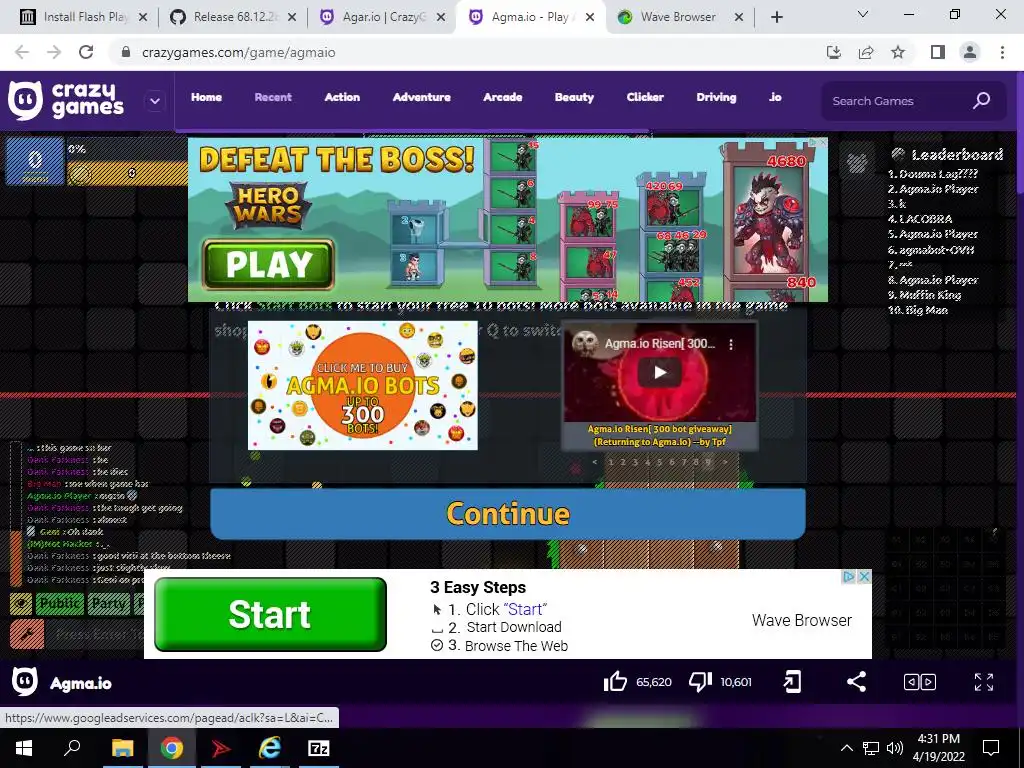Screen dimensions: 1024x768
Task: Go back in browser history
Action: (22, 52)
